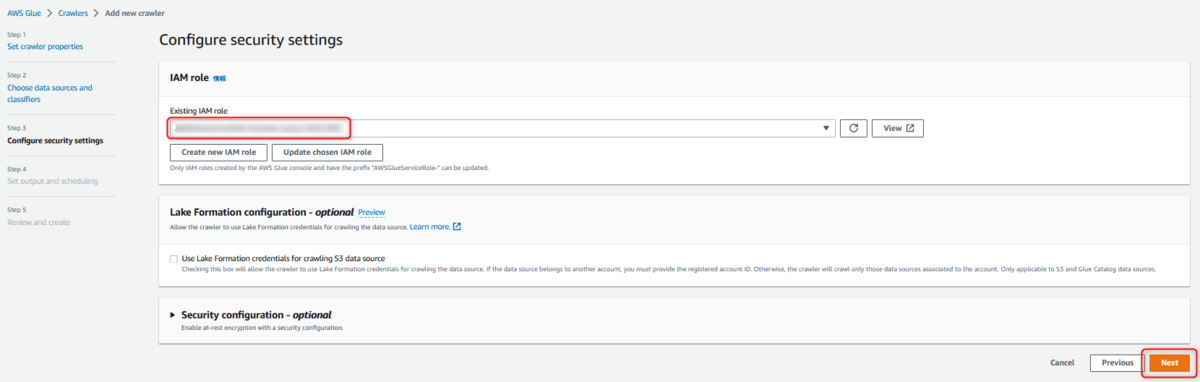The image size is (1200, 382).
Task: Click the external link icon beside Learn more
Action: click(457, 227)
